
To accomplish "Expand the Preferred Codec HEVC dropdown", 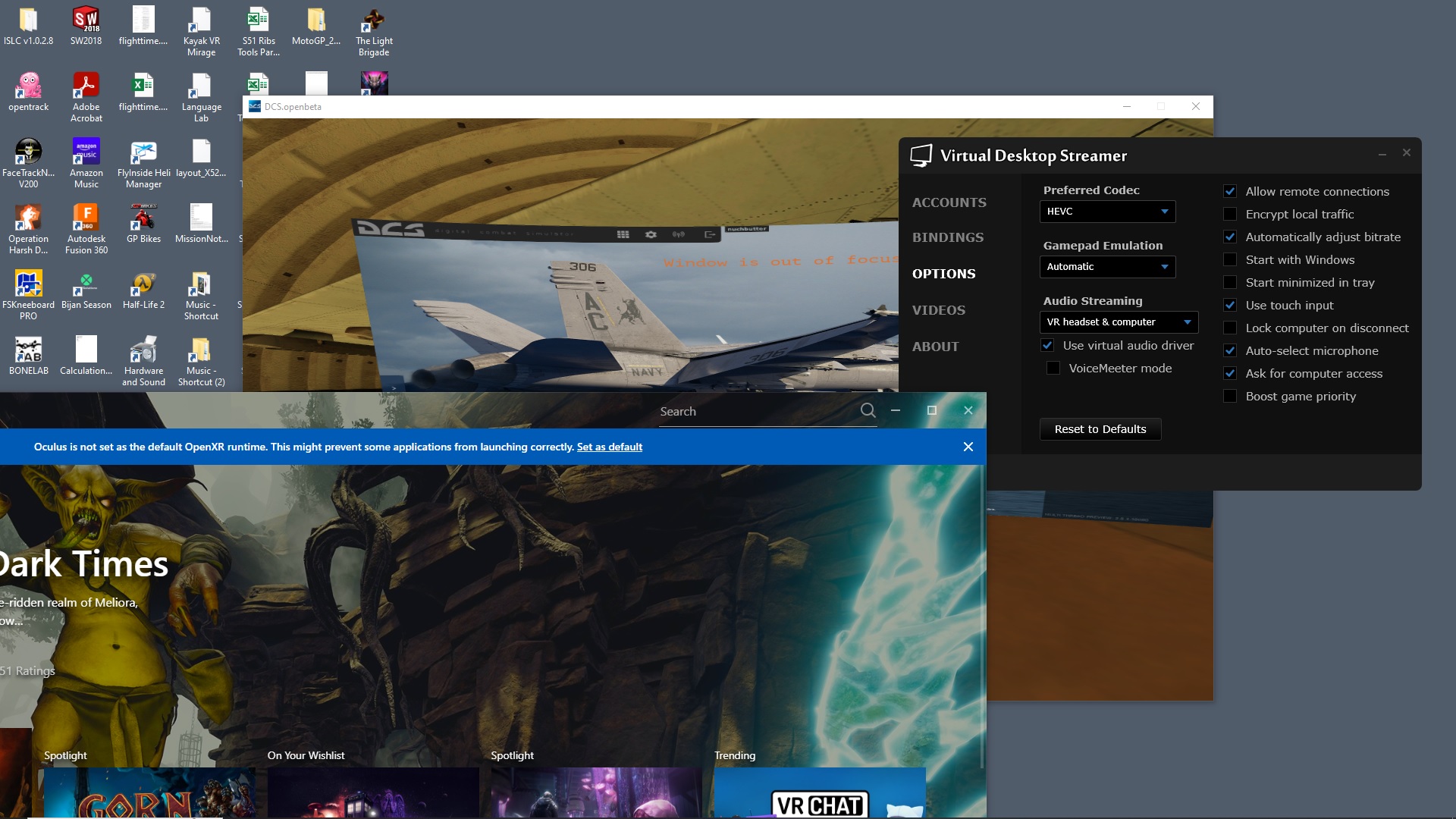I will (x=1107, y=212).
